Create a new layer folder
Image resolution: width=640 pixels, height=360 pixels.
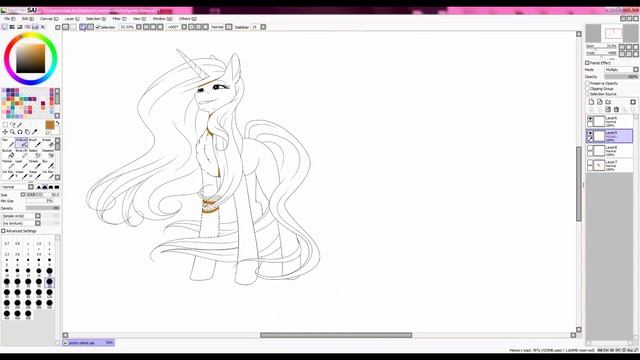click(x=608, y=102)
